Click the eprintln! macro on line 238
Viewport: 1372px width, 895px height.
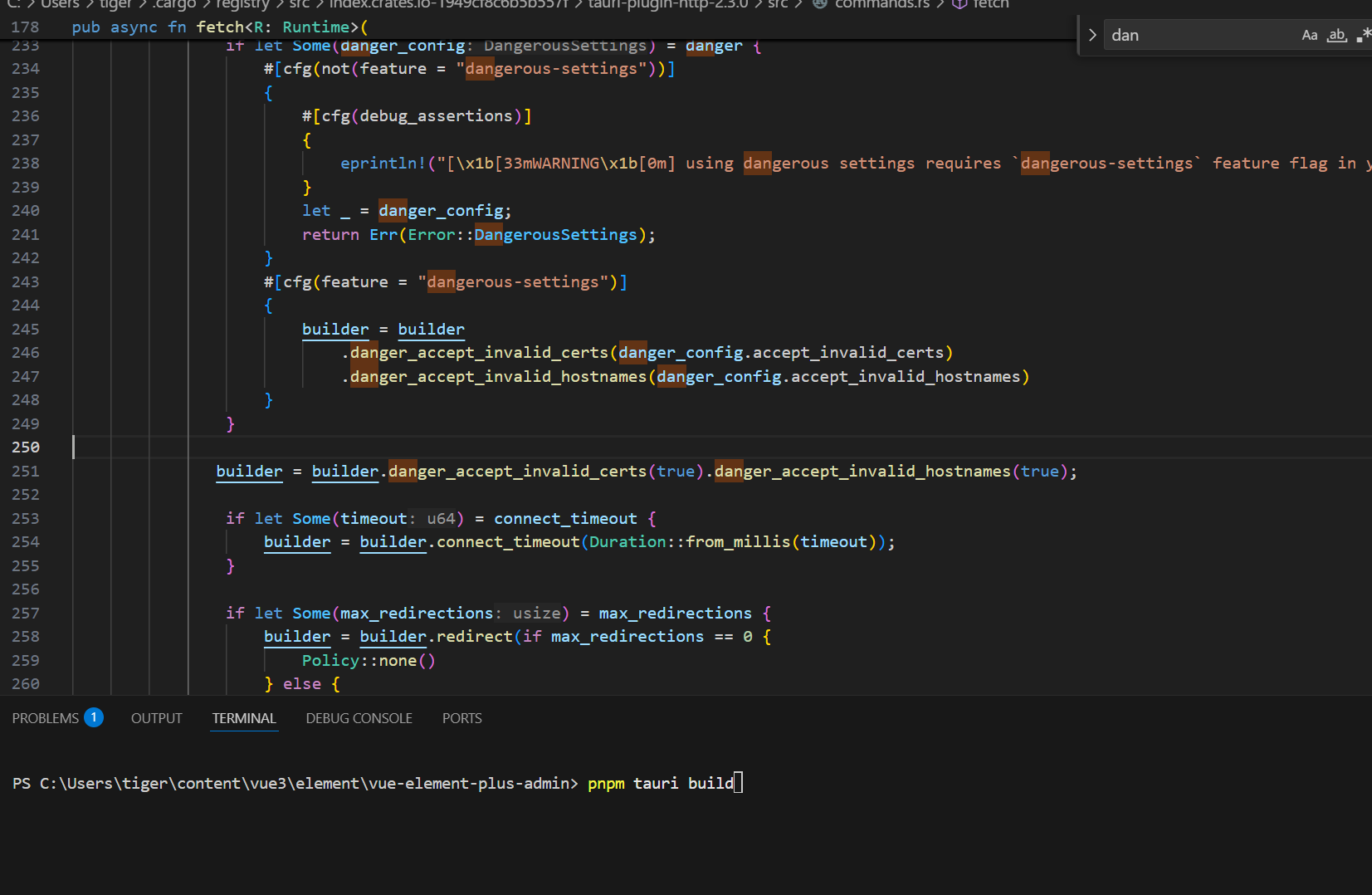click(383, 164)
